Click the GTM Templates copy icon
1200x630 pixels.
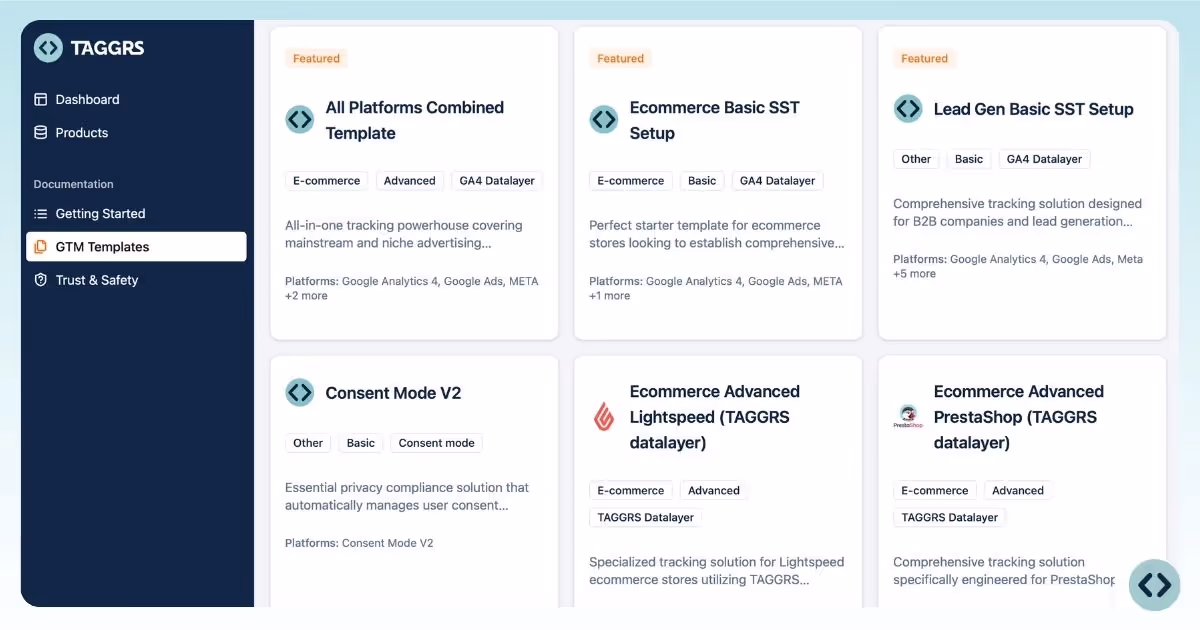41,247
